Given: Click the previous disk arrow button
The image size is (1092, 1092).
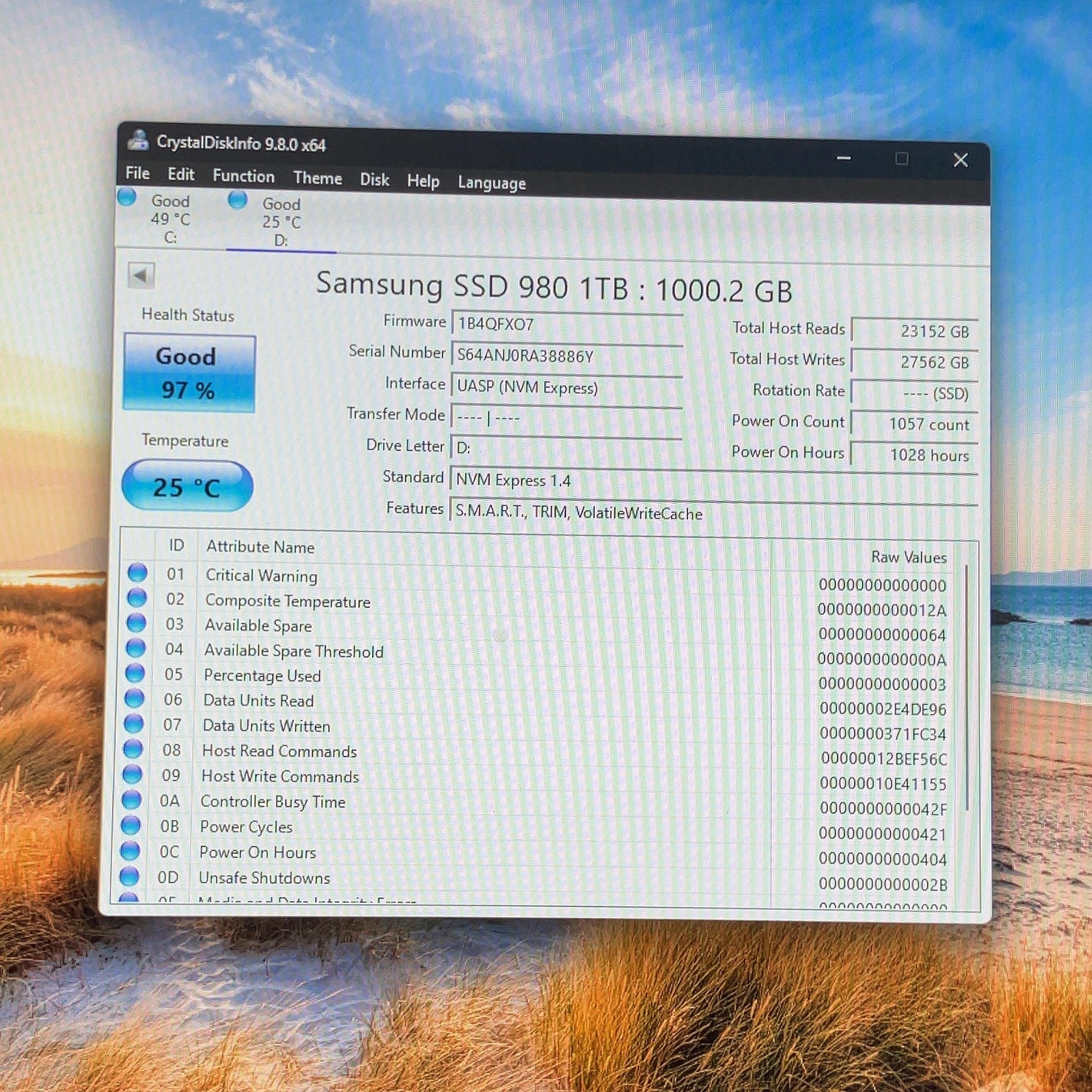Looking at the screenshot, I should (141, 276).
